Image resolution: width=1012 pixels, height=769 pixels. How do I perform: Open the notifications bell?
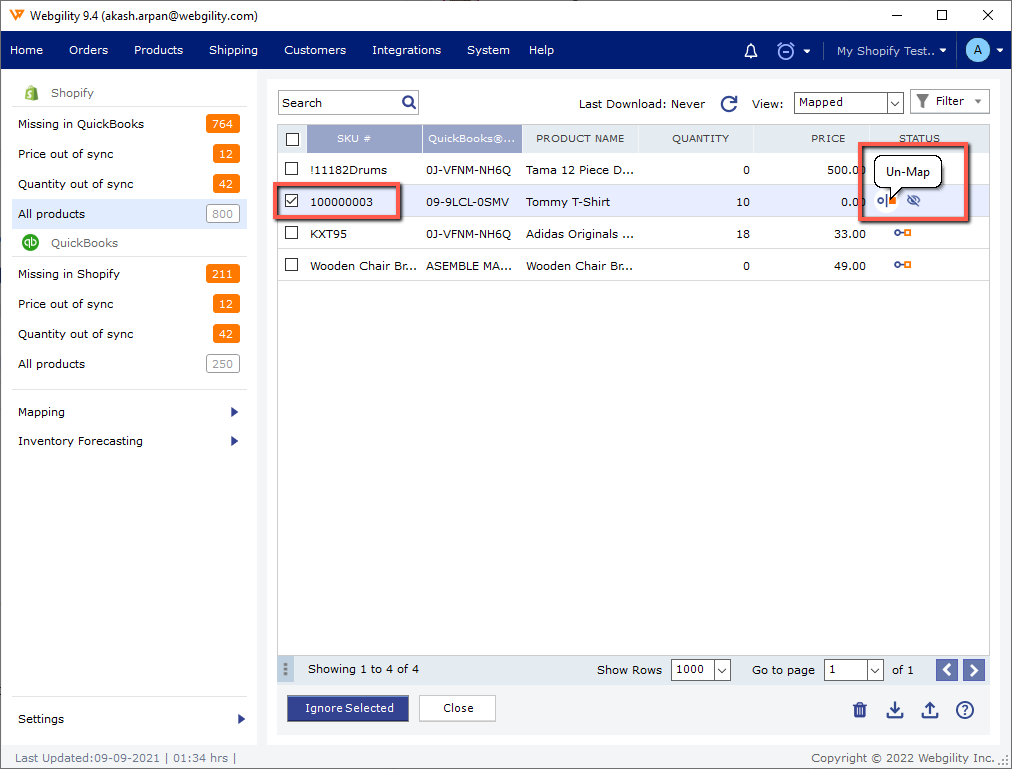(x=751, y=50)
